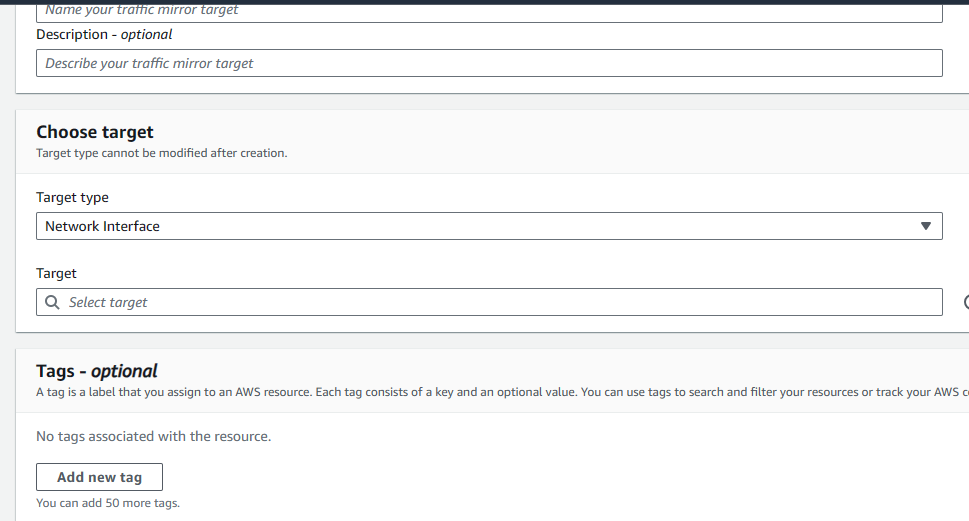Click the Target type field label
The image size is (969, 521).
pyautogui.click(x=72, y=197)
